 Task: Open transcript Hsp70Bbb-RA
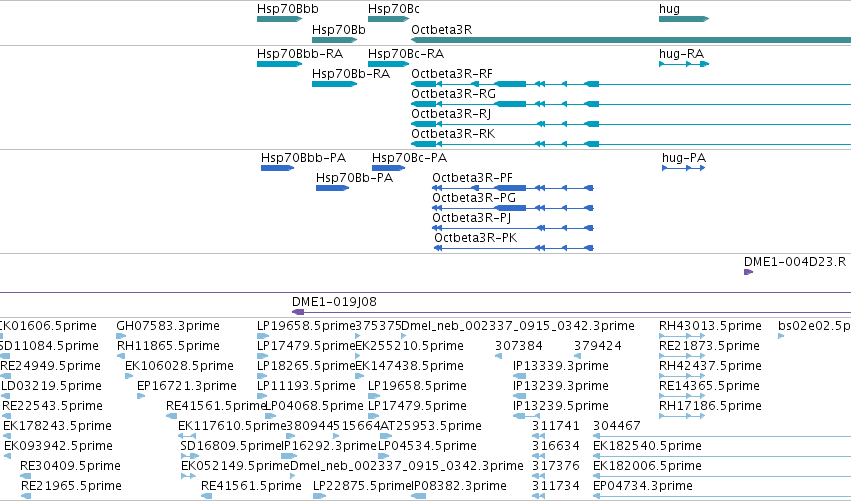(x=280, y=64)
